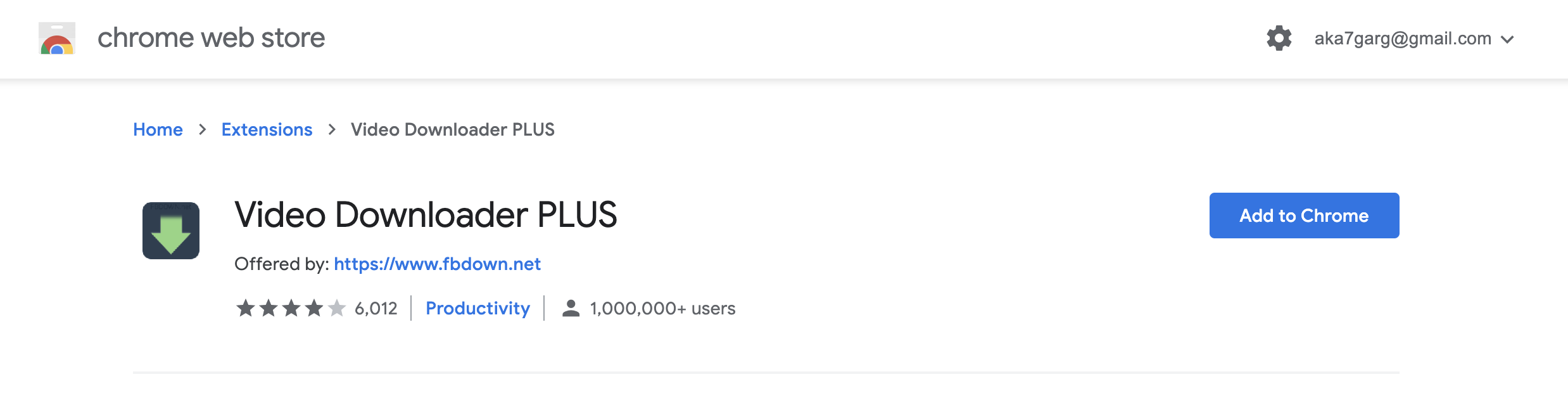The image size is (1568, 412).
Task: Click the 6,012 ratings count
Action: point(376,308)
